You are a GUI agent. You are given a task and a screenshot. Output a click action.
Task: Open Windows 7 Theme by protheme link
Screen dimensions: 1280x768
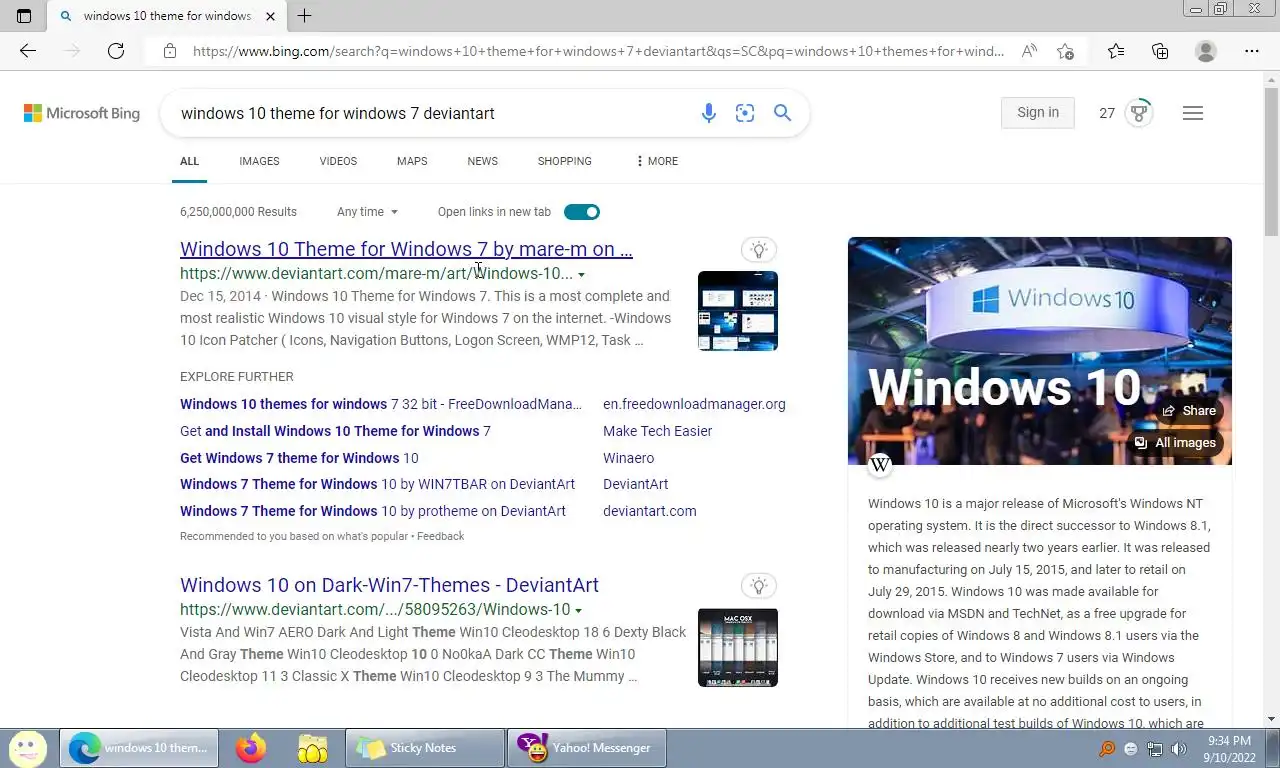373,511
